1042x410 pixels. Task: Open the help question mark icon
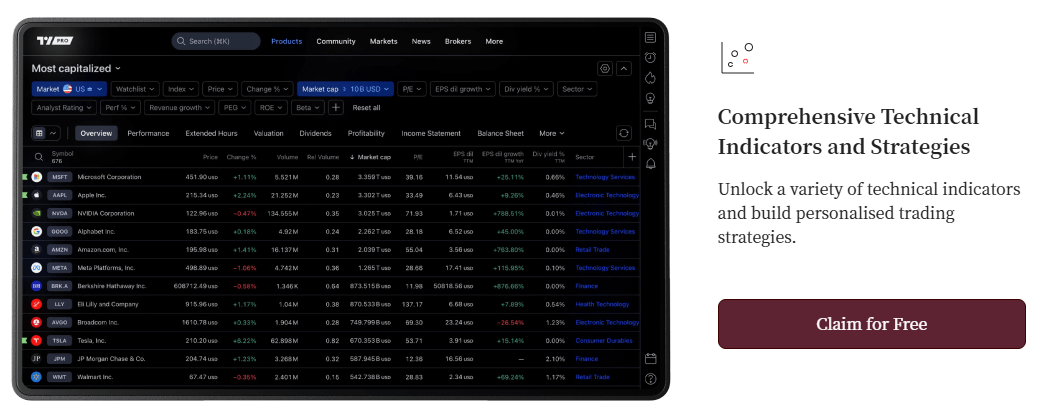pos(651,379)
